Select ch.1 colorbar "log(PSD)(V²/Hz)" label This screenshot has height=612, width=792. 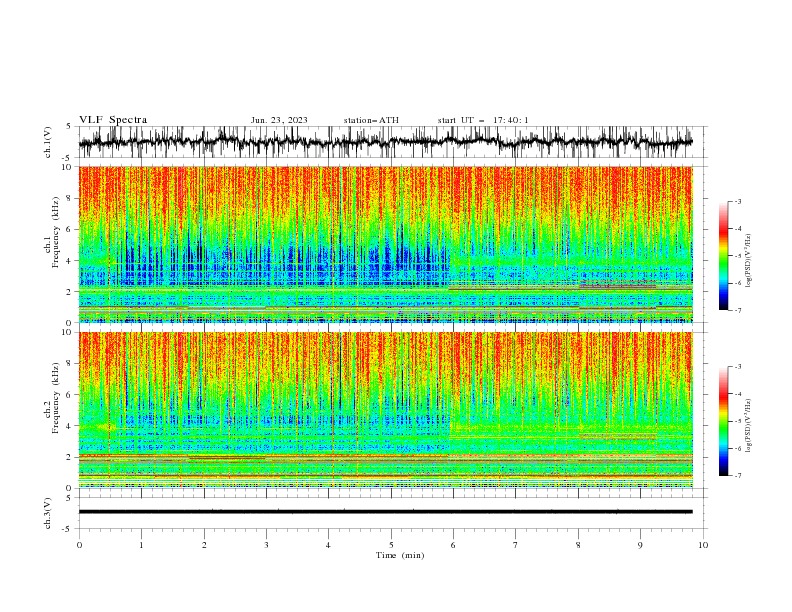748,260
